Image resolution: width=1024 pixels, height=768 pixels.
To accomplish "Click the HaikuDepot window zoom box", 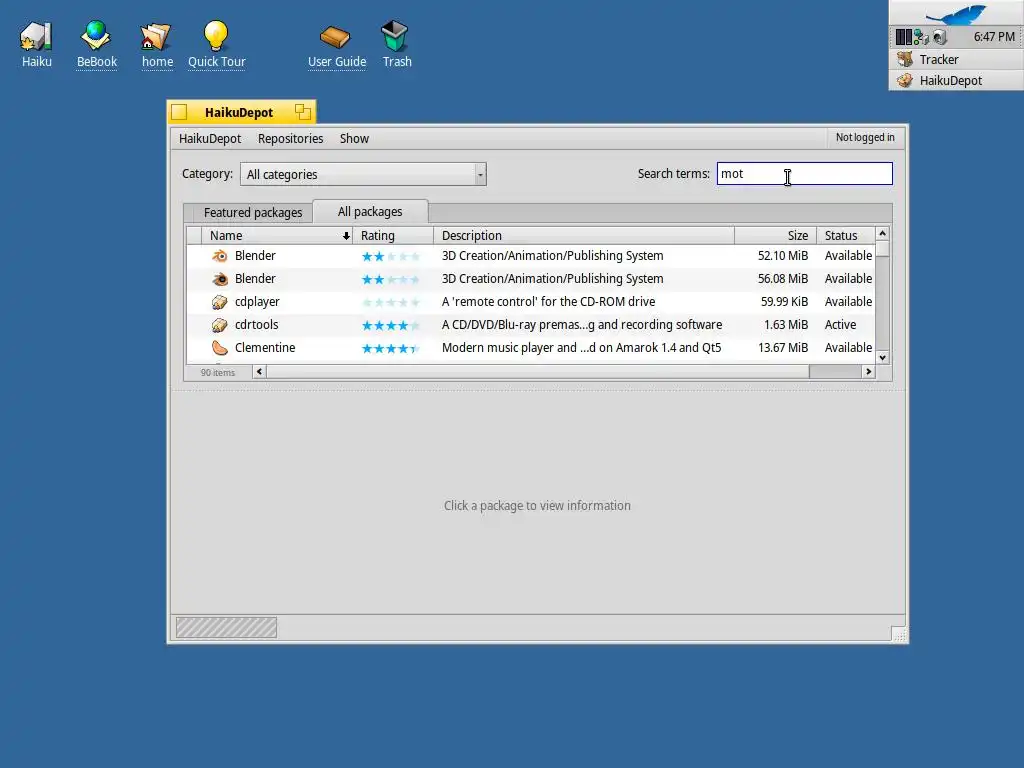I will 302,112.
